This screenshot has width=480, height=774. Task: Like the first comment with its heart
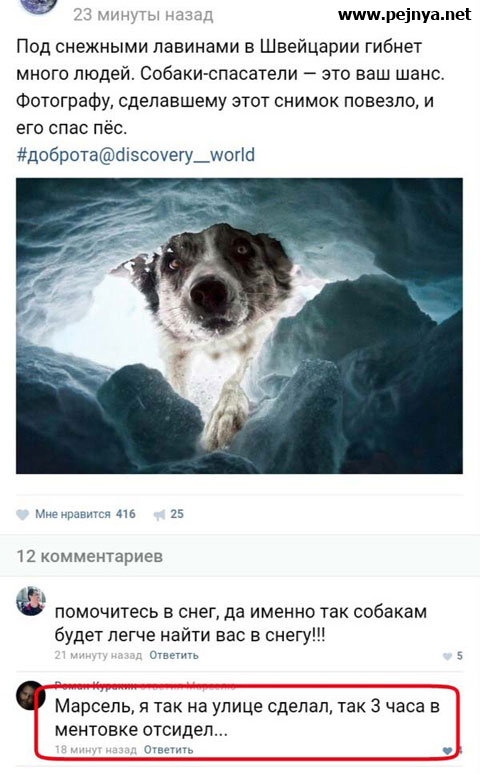tap(447, 656)
